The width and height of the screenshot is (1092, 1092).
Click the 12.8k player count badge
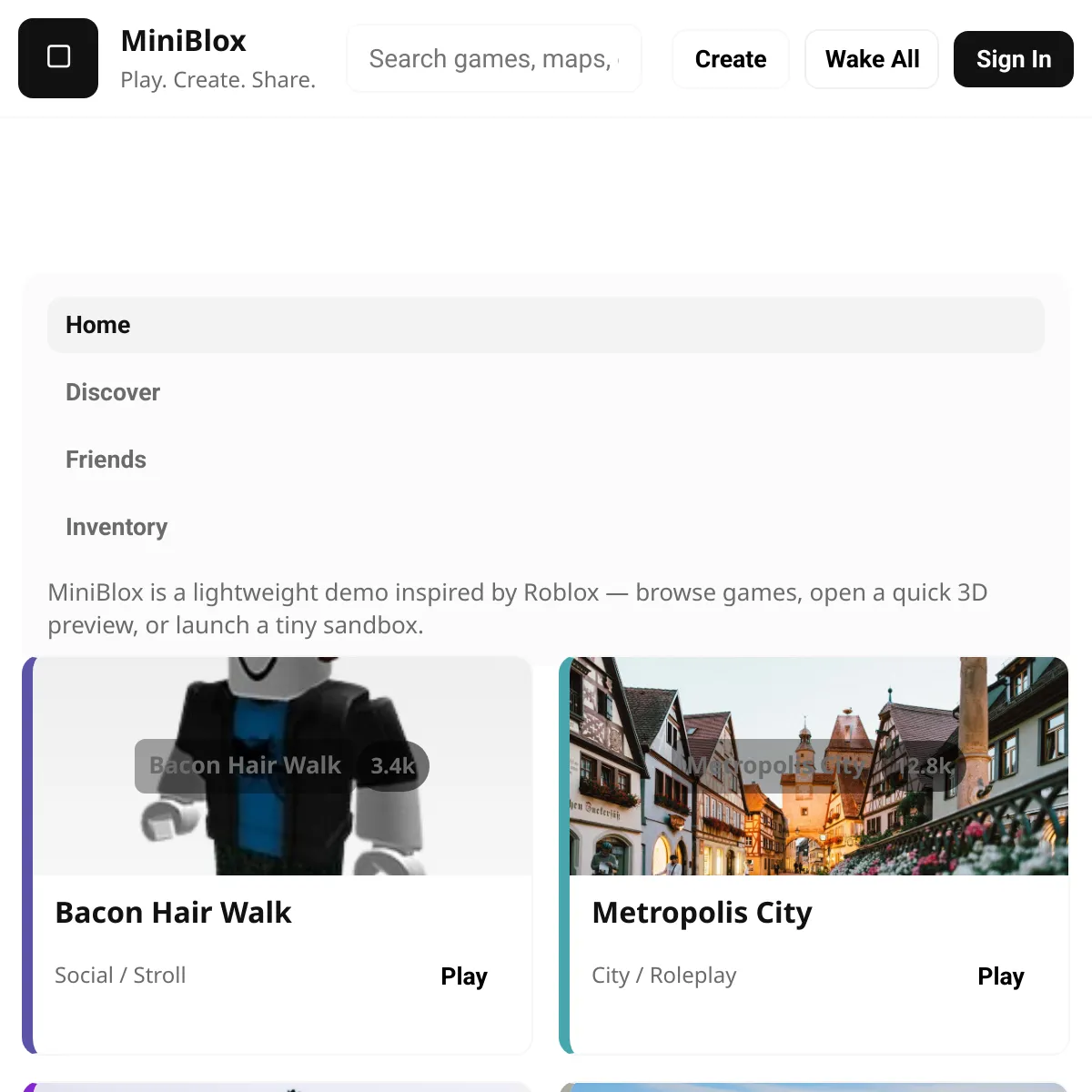click(925, 766)
